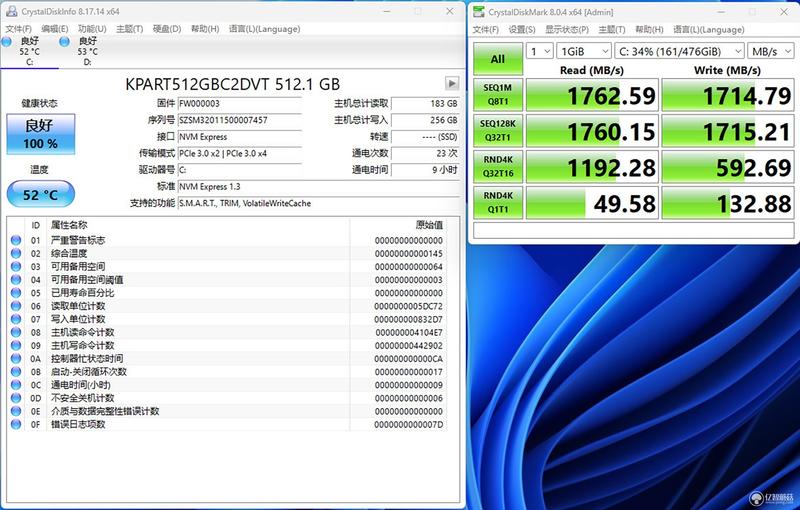Open 文件(F) menu in CrystalDiskInfo
The width and height of the screenshot is (800, 510).
pyautogui.click(x=18, y=29)
